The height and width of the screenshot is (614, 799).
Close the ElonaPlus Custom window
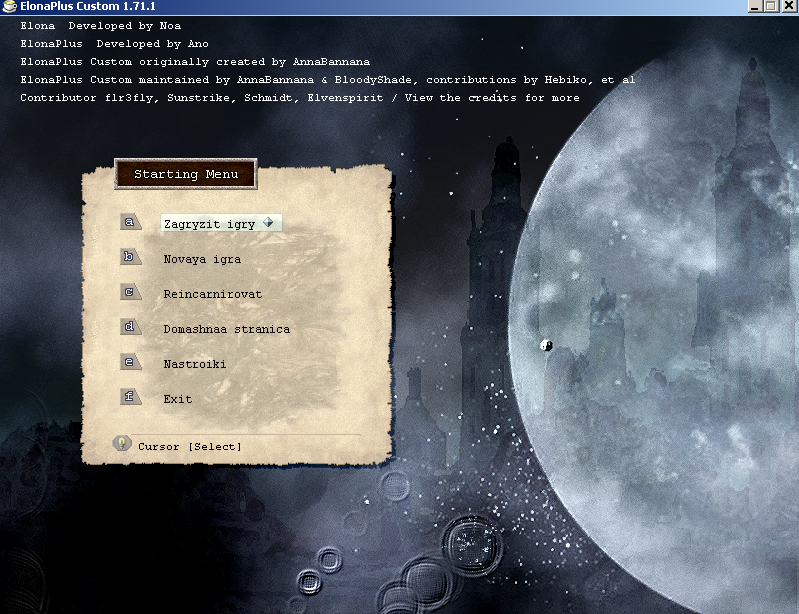[x=789, y=7]
